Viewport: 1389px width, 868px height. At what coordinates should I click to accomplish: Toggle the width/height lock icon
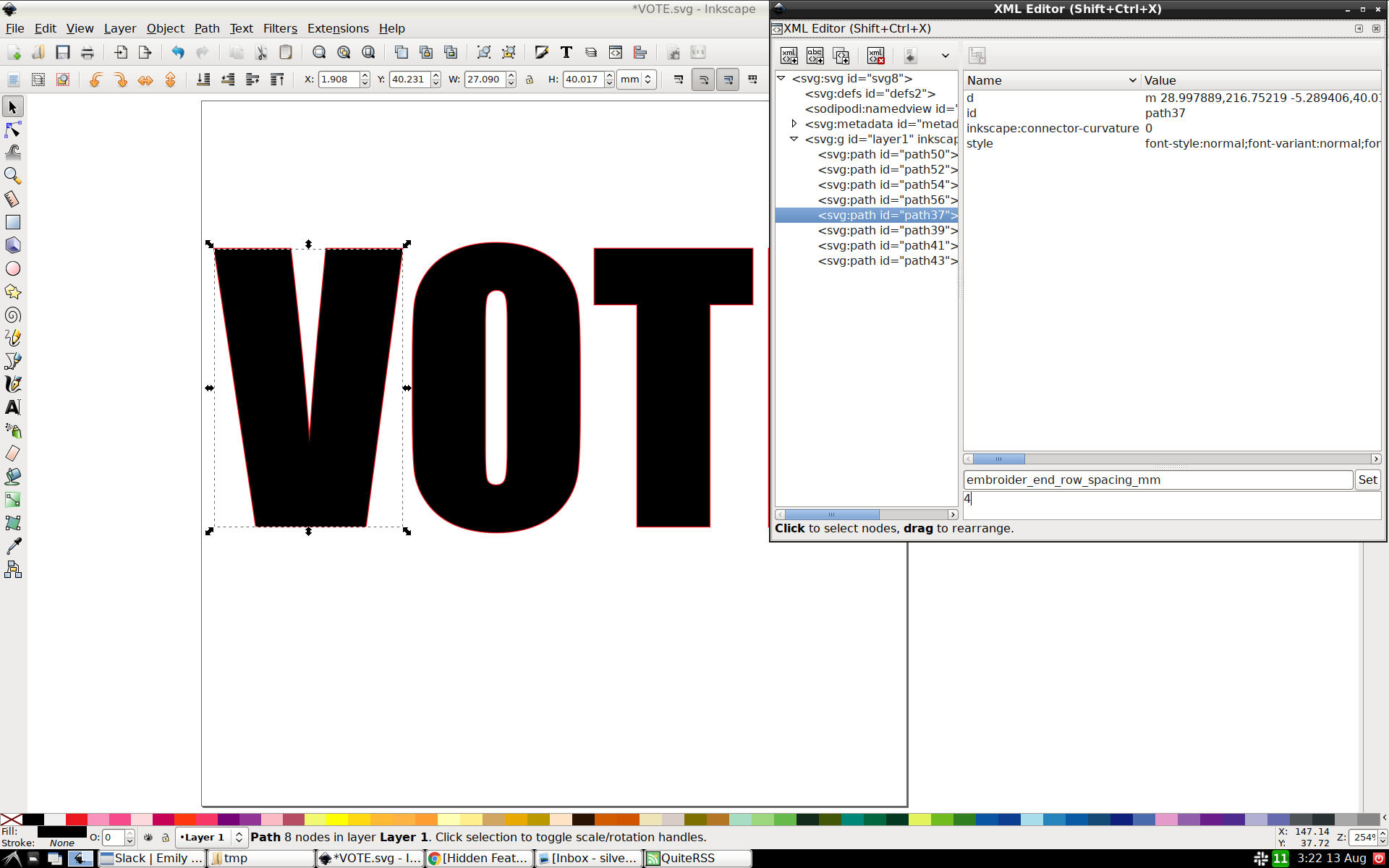coord(530,80)
